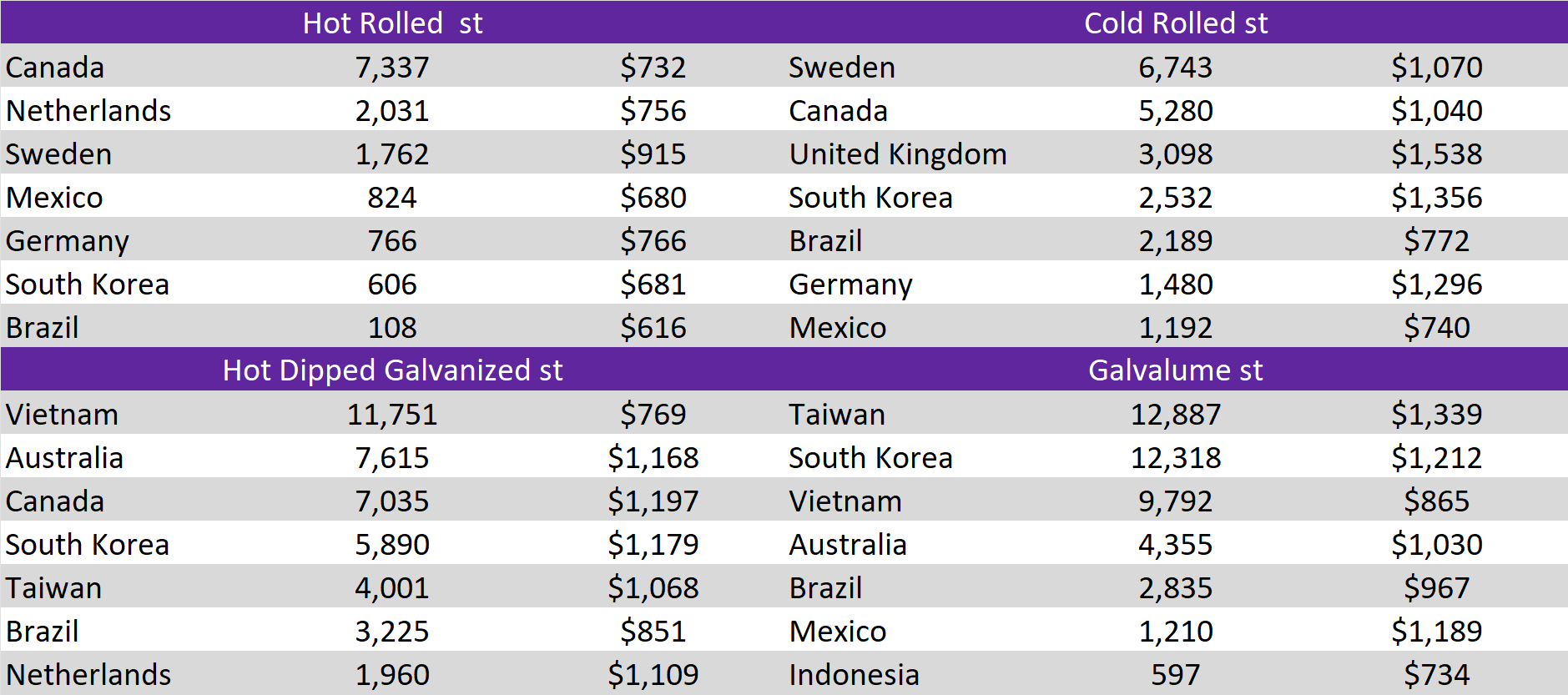Select the Galvalume st section header

point(1175,370)
